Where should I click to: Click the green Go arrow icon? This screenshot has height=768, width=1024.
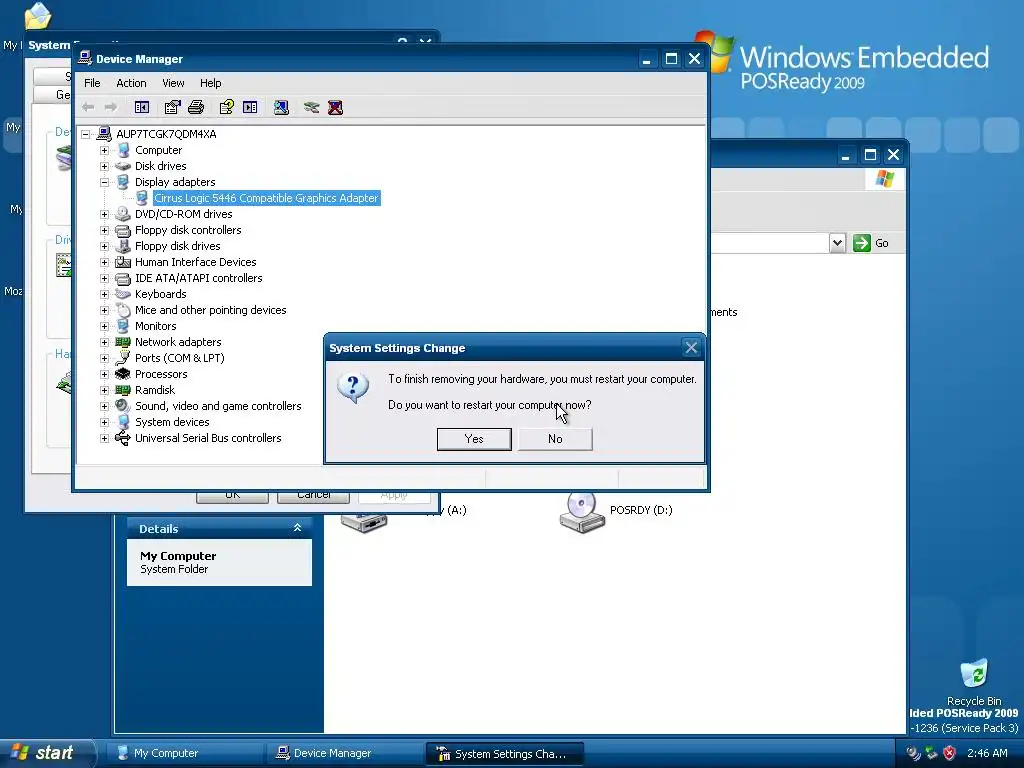tap(862, 243)
